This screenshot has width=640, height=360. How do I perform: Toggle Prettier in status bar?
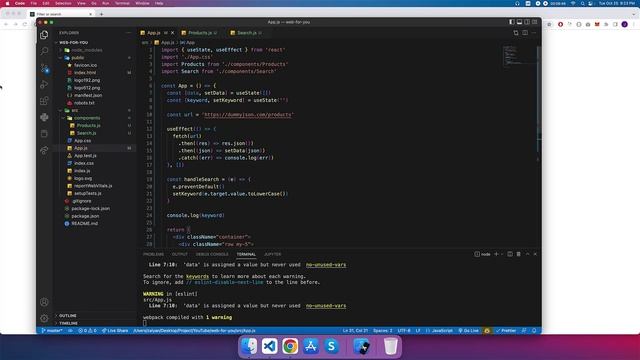point(506,331)
